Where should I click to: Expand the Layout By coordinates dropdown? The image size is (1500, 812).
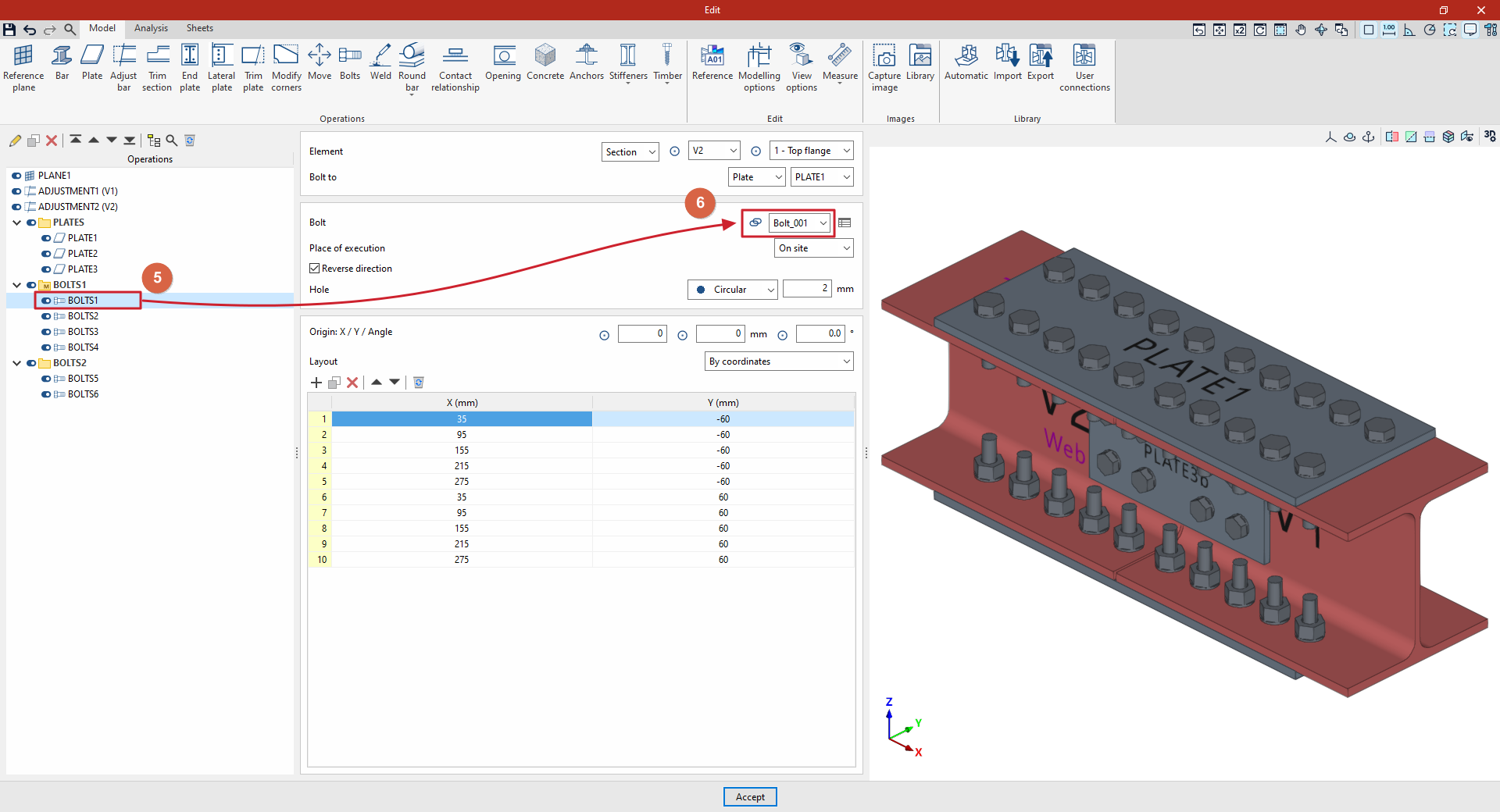[x=779, y=361]
